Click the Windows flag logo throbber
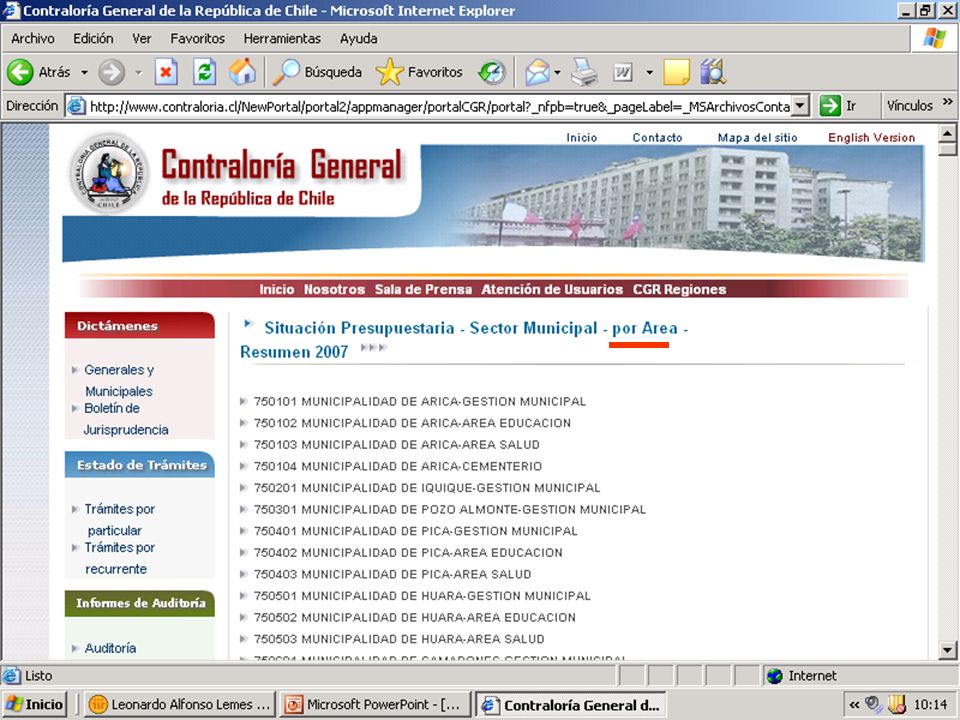The image size is (960, 720). (934, 38)
